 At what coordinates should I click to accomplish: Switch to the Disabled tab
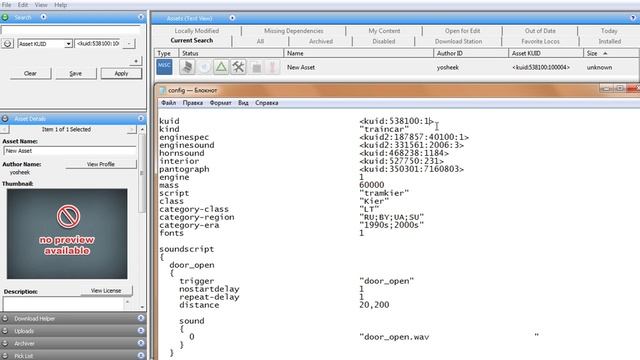pos(384,42)
